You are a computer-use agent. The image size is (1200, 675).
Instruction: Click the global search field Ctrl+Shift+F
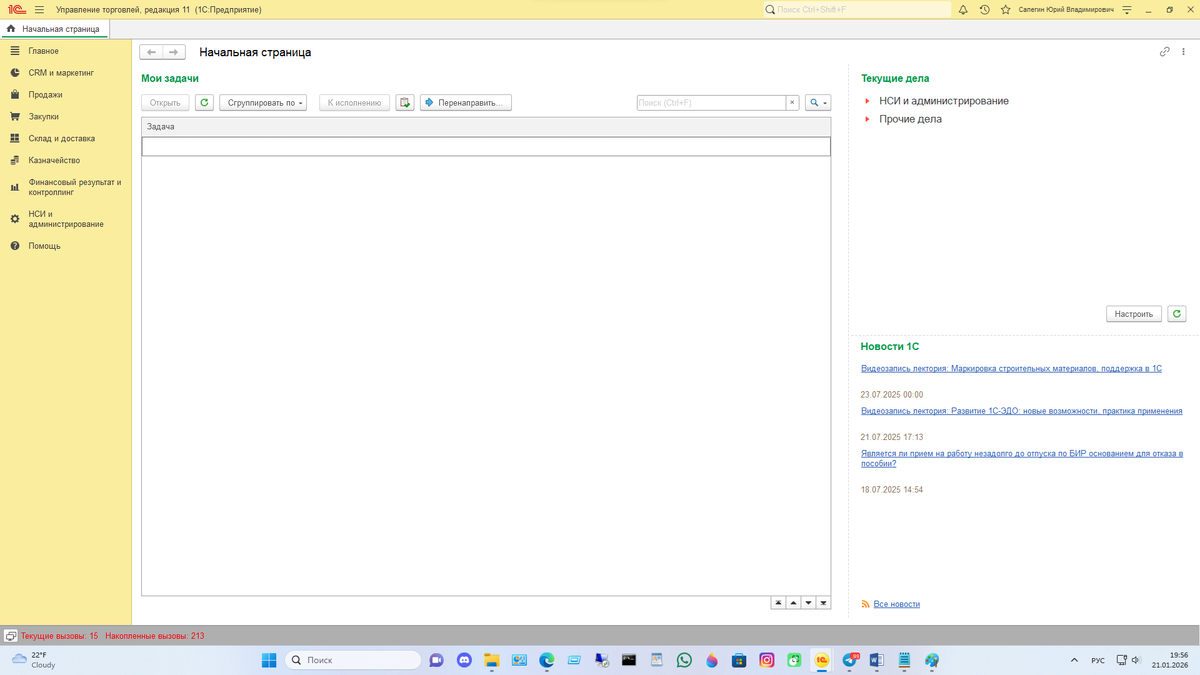pyautogui.click(x=857, y=9)
